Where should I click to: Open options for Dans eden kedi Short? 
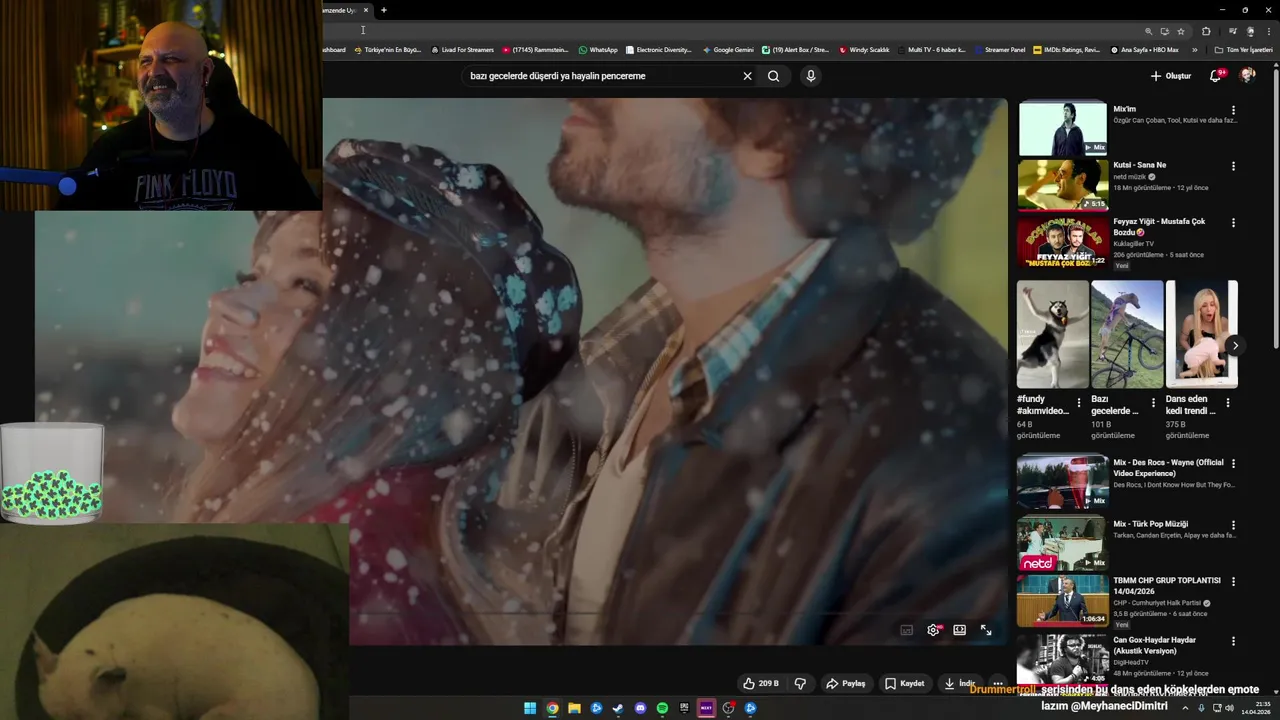point(1228,403)
